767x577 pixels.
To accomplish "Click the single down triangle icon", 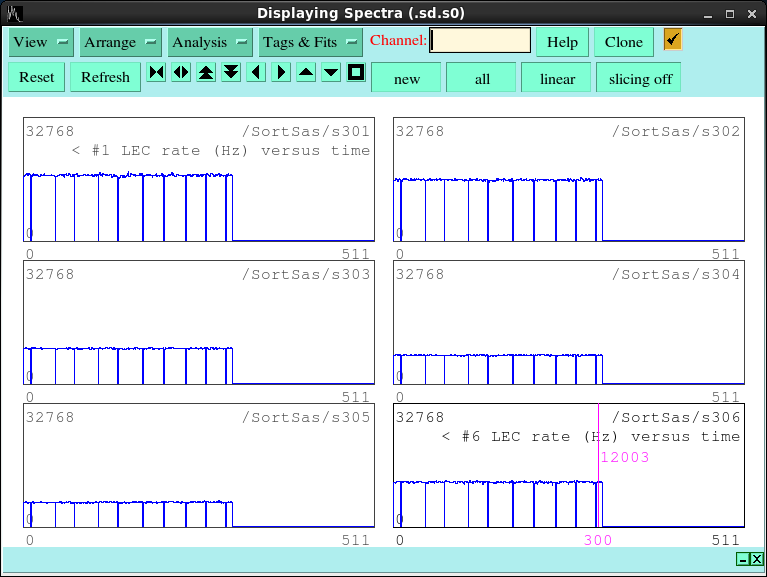I will (x=331, y=73).
